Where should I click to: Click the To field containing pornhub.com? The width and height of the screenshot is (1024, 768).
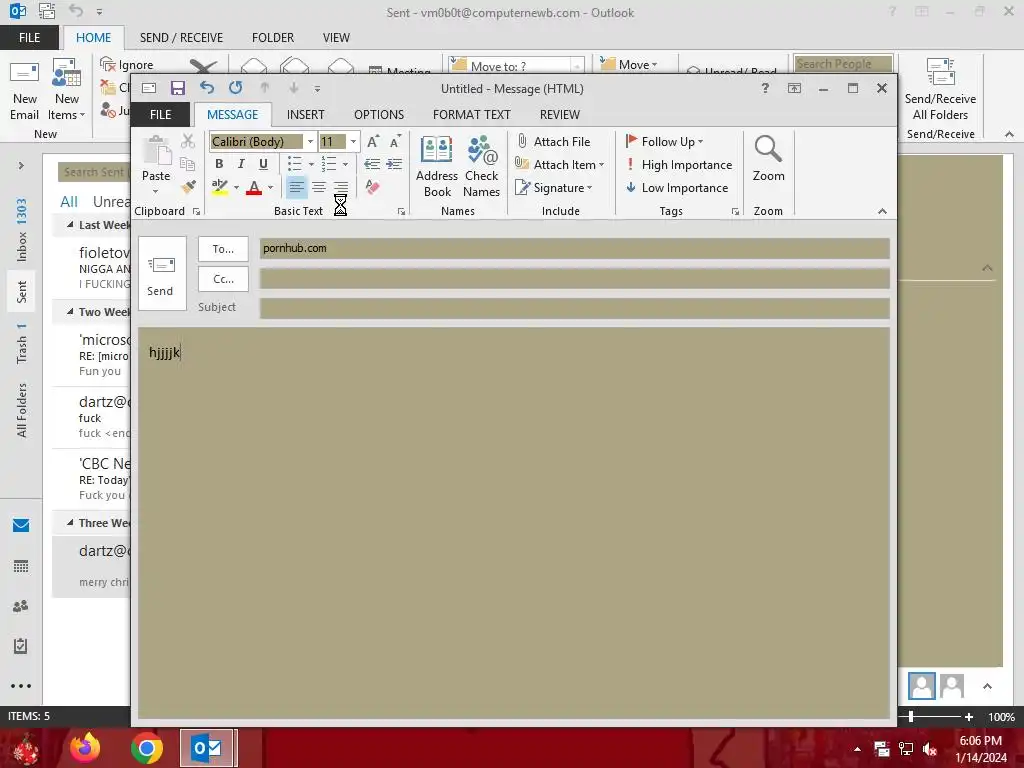(574, 248)
